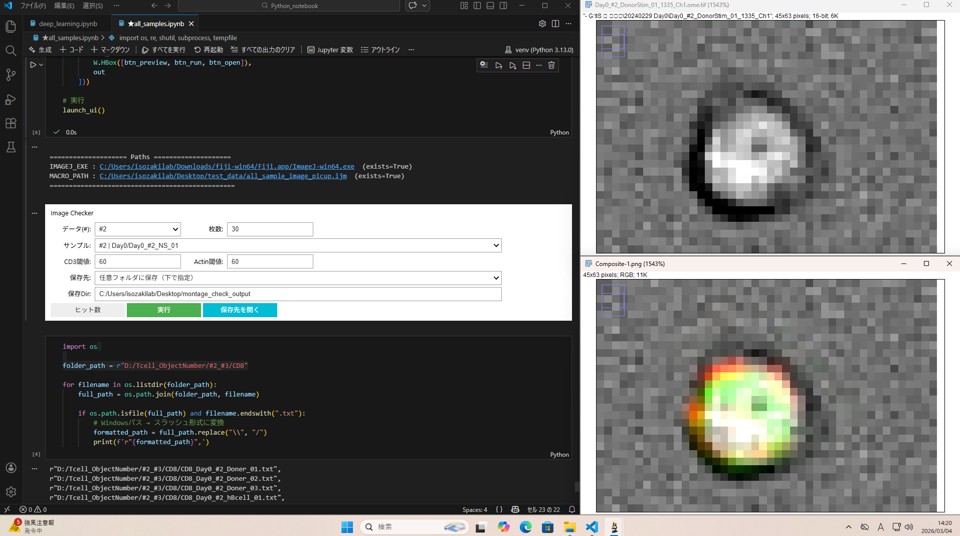Click the remote window indicator in status bar
This screenshot has width=960, height=536.
point(7,509)
